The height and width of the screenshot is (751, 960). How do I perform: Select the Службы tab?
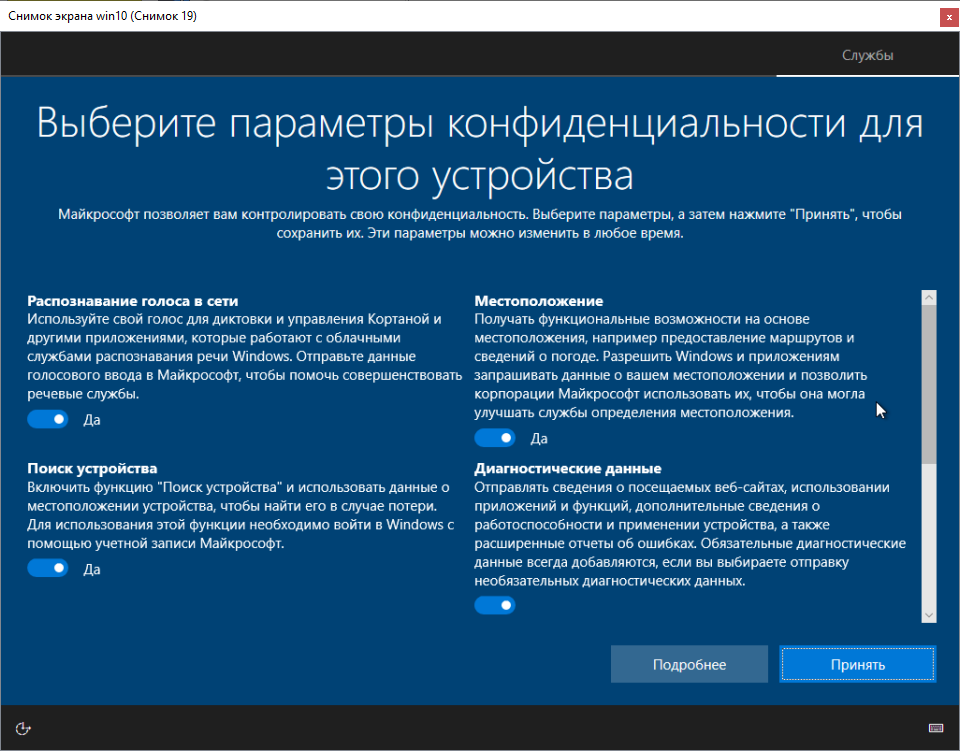pyautogui.click(x=868, y=55)
